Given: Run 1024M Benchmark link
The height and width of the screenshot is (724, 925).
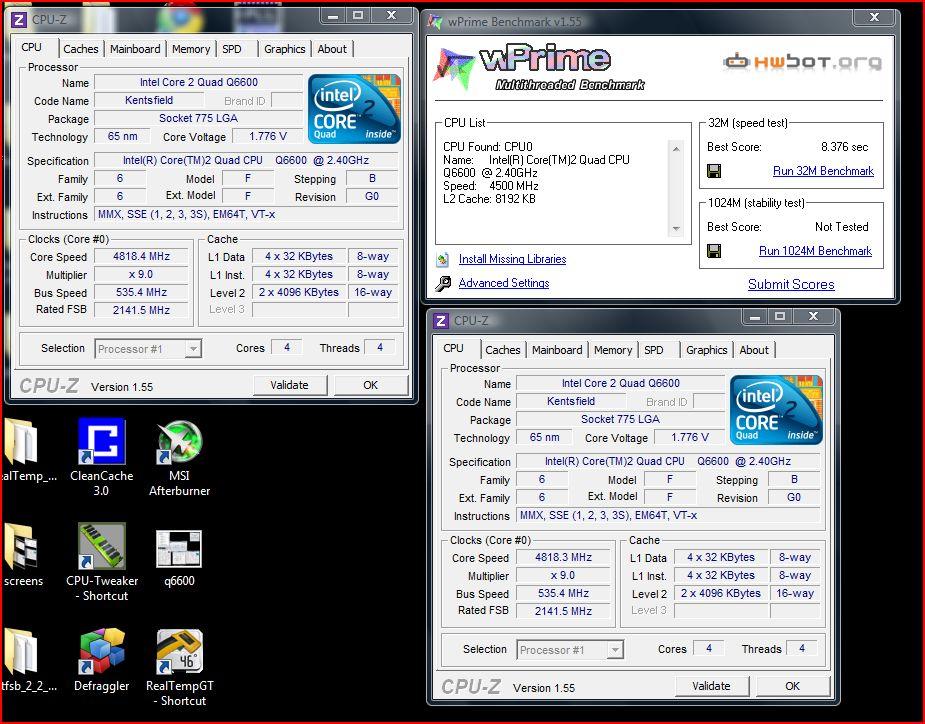Looking at the screenshot, I should coord(815,251).
